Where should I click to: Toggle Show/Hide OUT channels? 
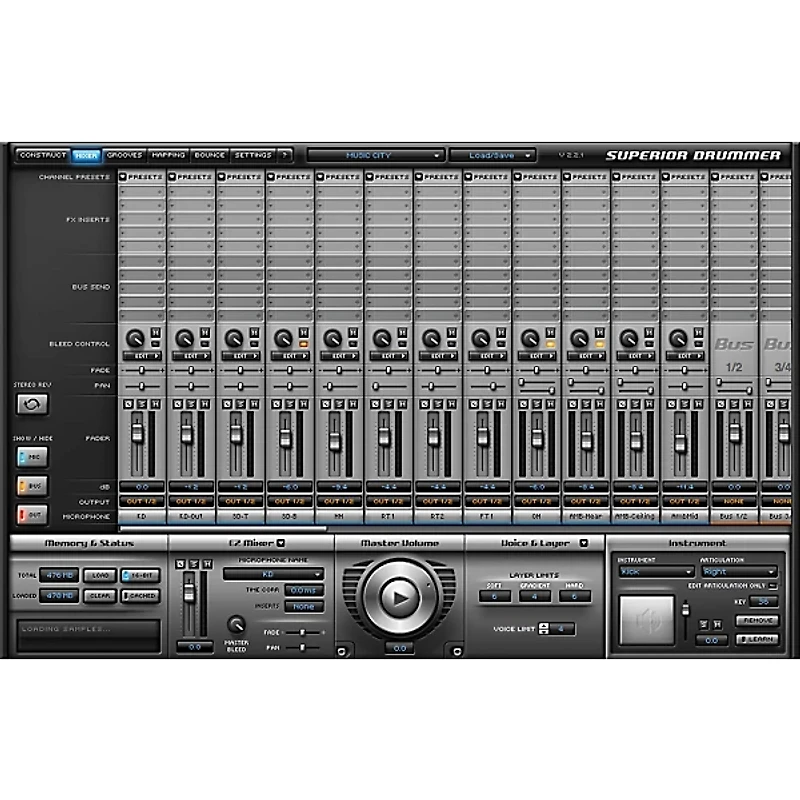pos(32,515)
